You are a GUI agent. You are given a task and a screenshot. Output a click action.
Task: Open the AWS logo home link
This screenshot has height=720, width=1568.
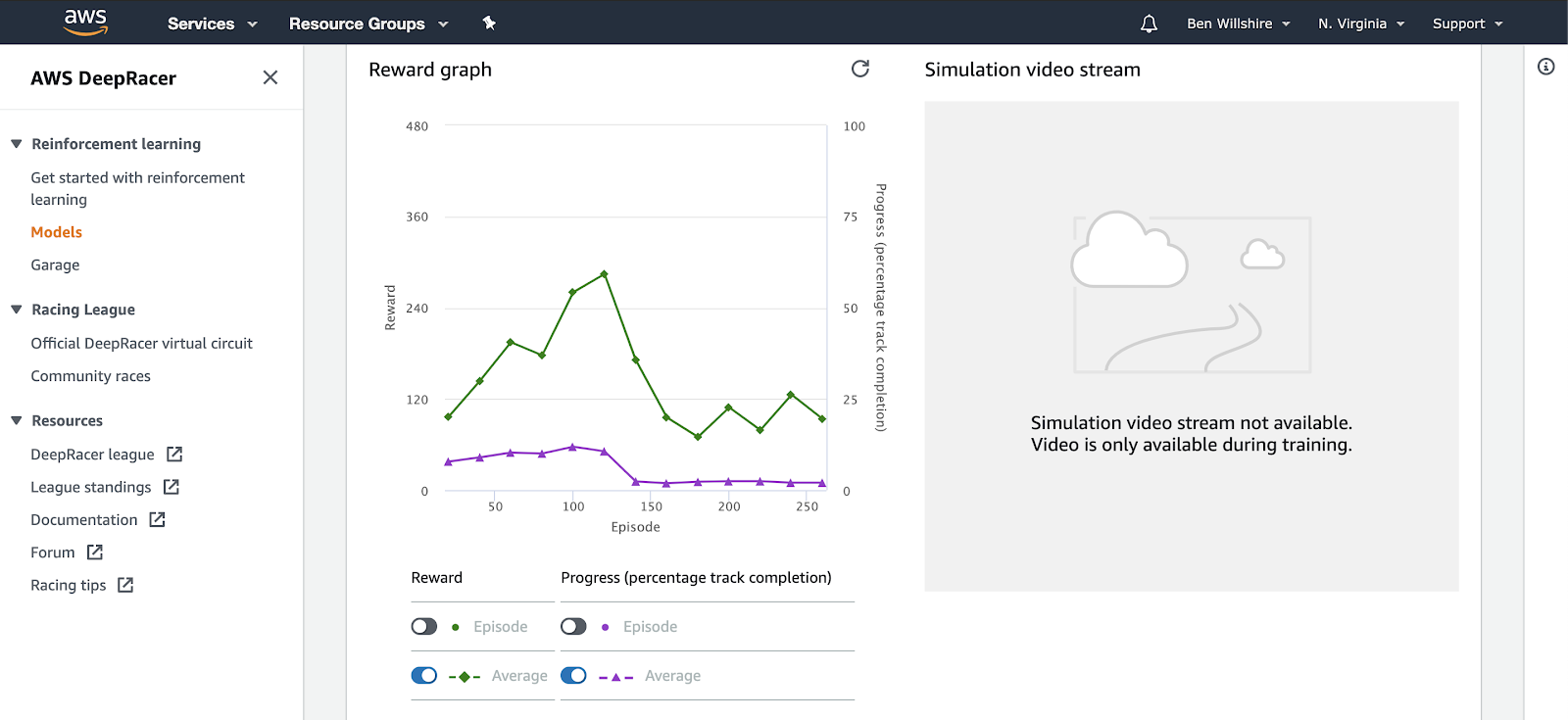pyautogui.click(x=85, y=22)
